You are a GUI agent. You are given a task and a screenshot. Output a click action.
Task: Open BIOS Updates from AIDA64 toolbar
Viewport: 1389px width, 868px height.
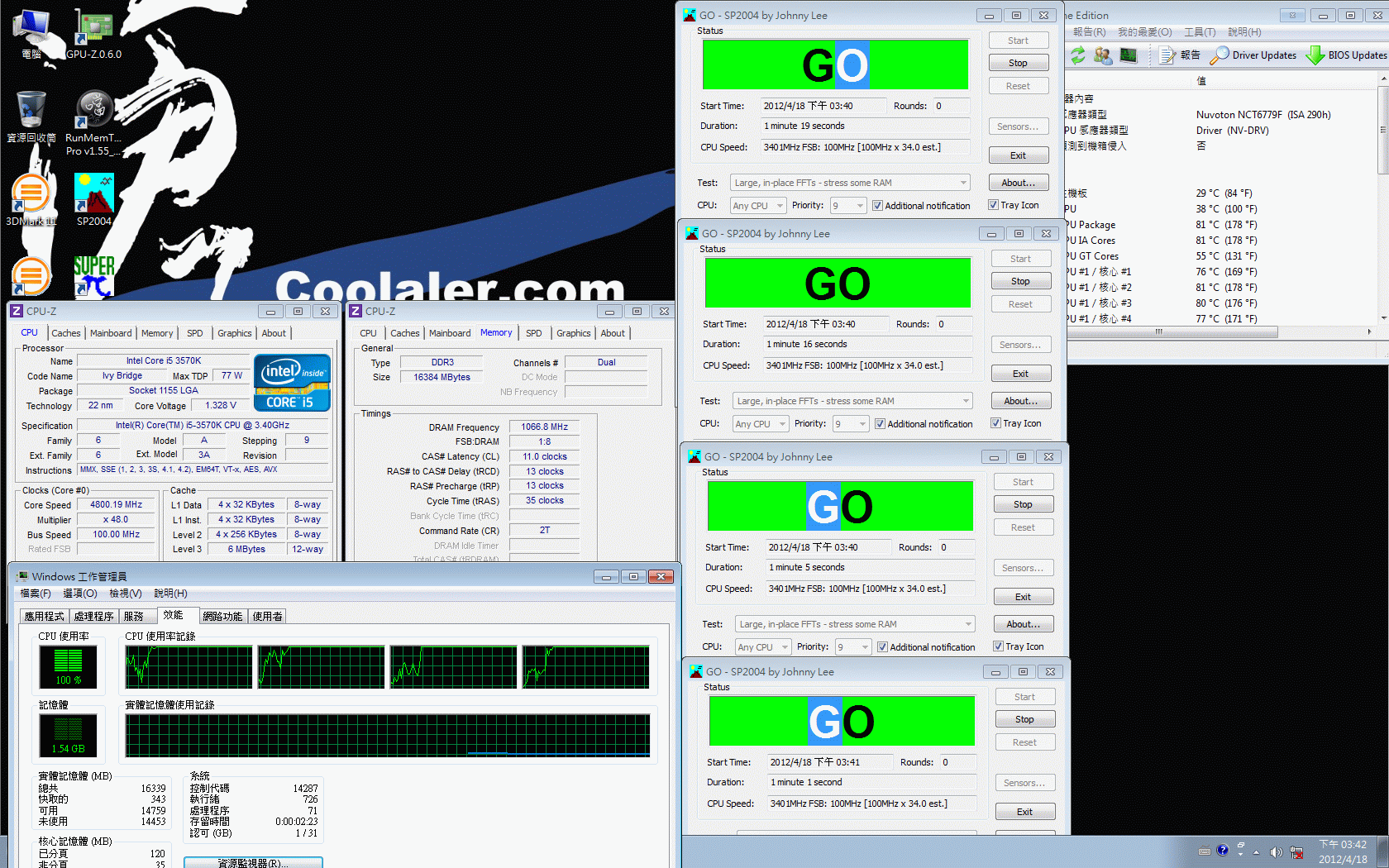[1346, 55]
